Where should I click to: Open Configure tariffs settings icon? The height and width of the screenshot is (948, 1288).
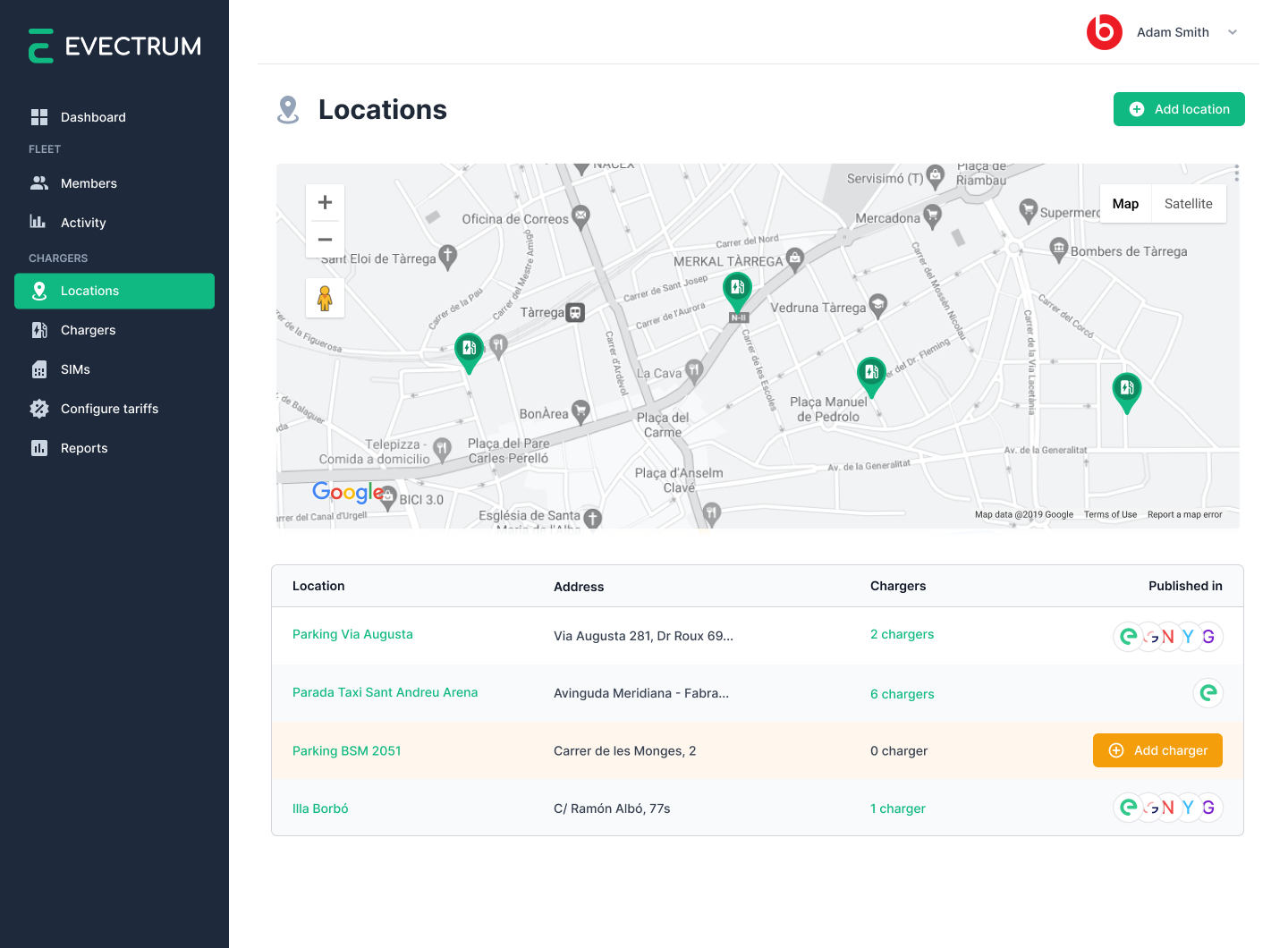[39, 409]
